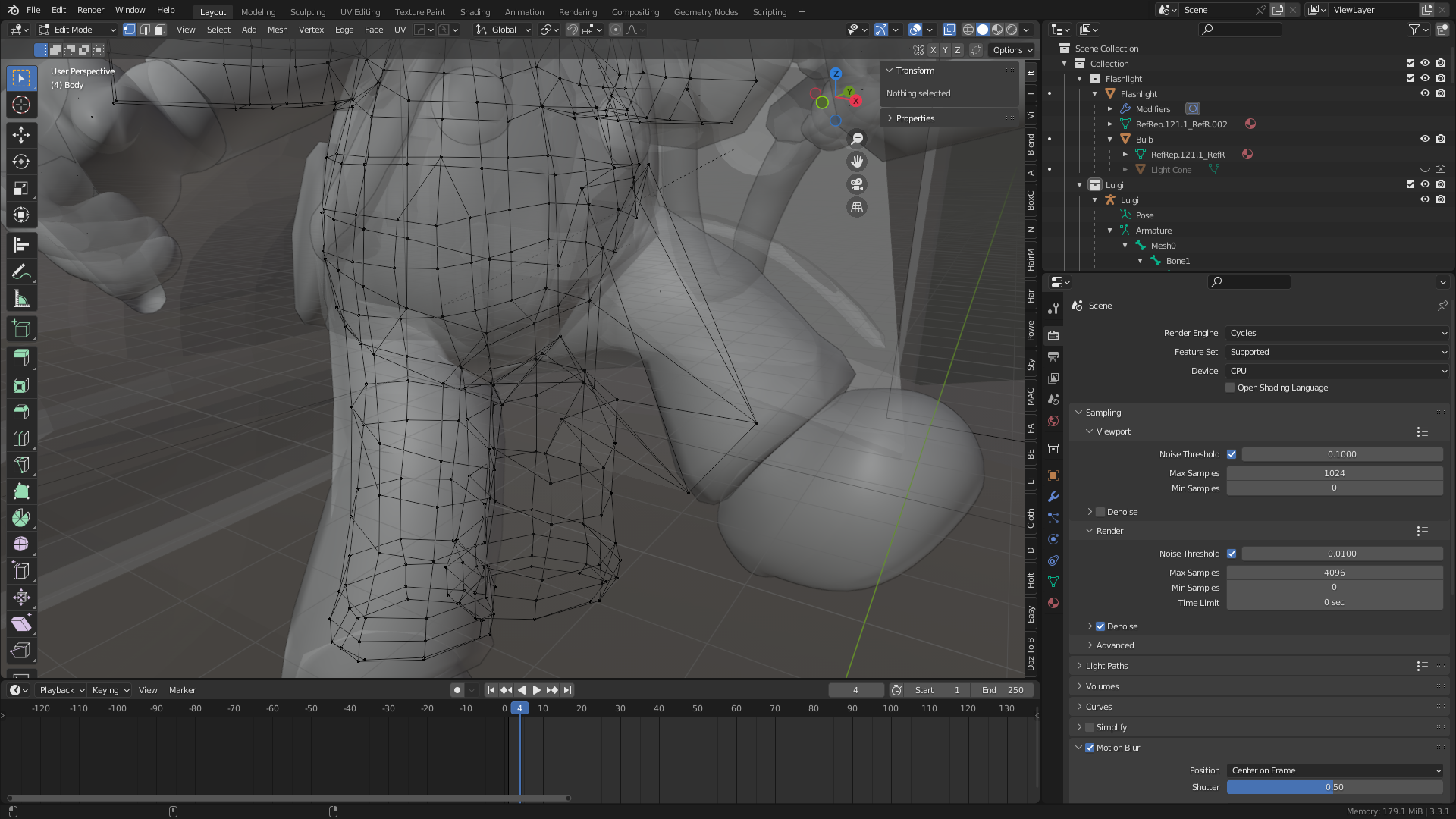
Task: Click the Marker menu in timeline
Action: click(x=182, y=690)
